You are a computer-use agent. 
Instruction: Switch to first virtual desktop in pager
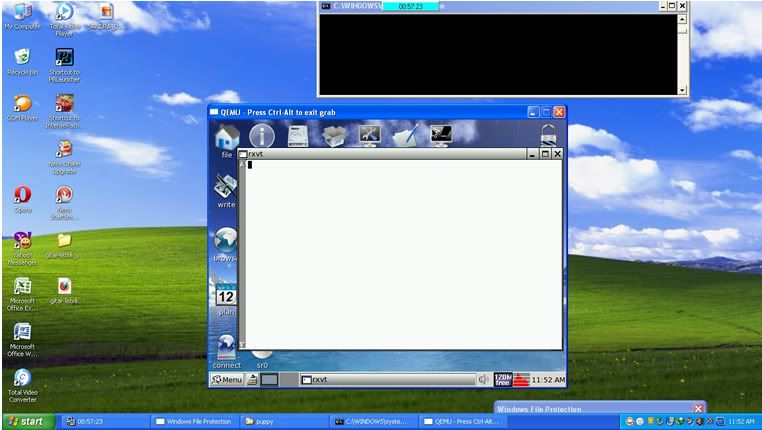click(x=270, y=379)
